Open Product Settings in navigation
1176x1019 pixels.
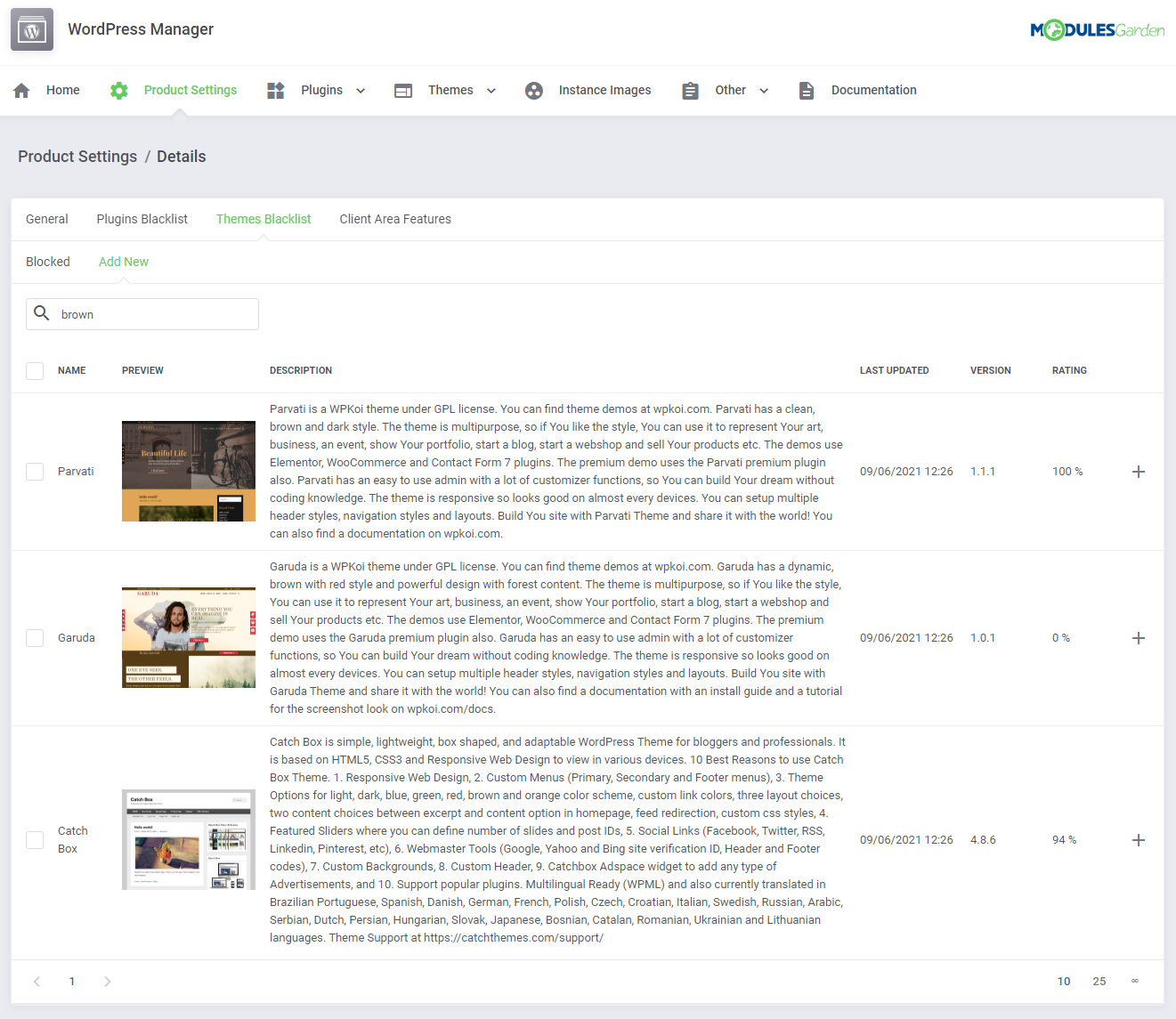click(x=191, y=90)
